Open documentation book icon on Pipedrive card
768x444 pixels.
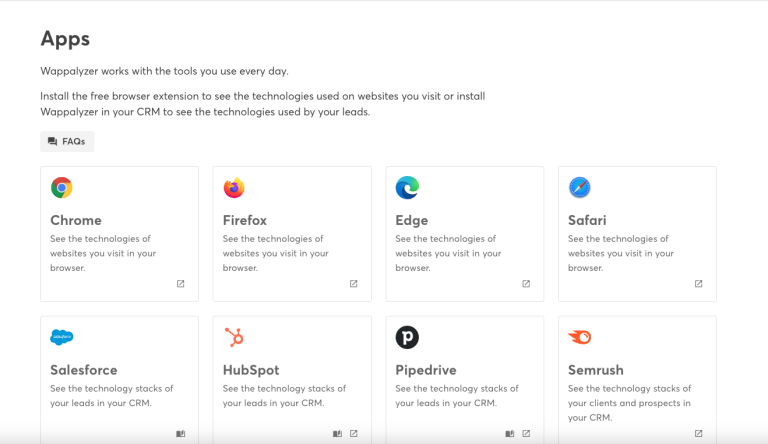(x=510, y=434)
